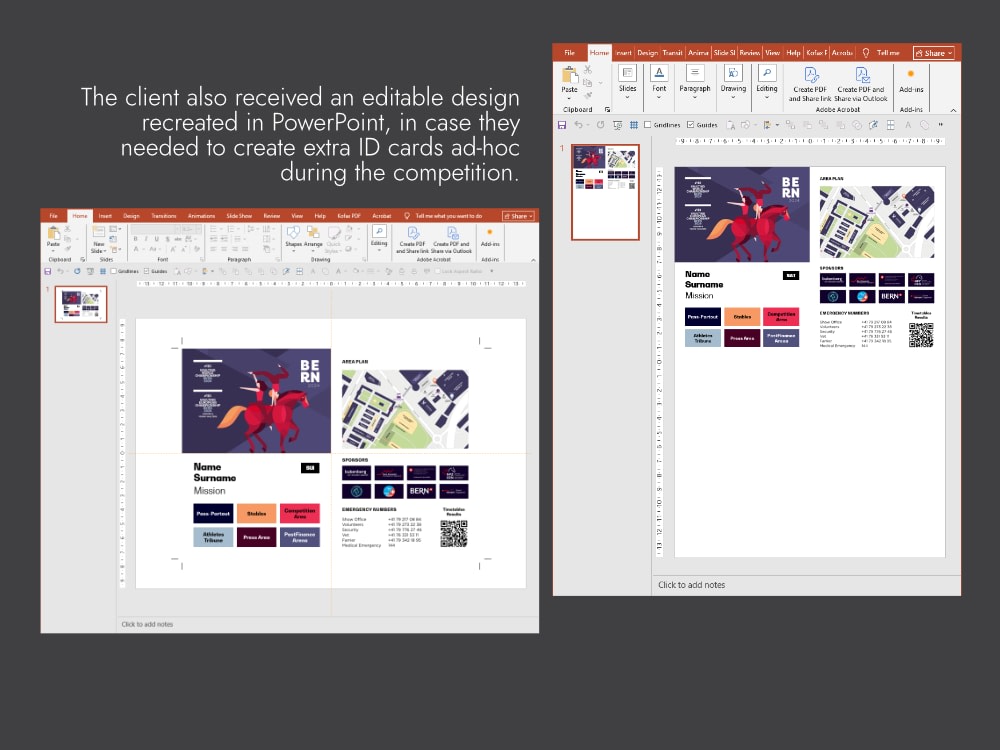Show more quick toolbar commands, right window
Screen dimensions: 1000x750
point(941,125)
